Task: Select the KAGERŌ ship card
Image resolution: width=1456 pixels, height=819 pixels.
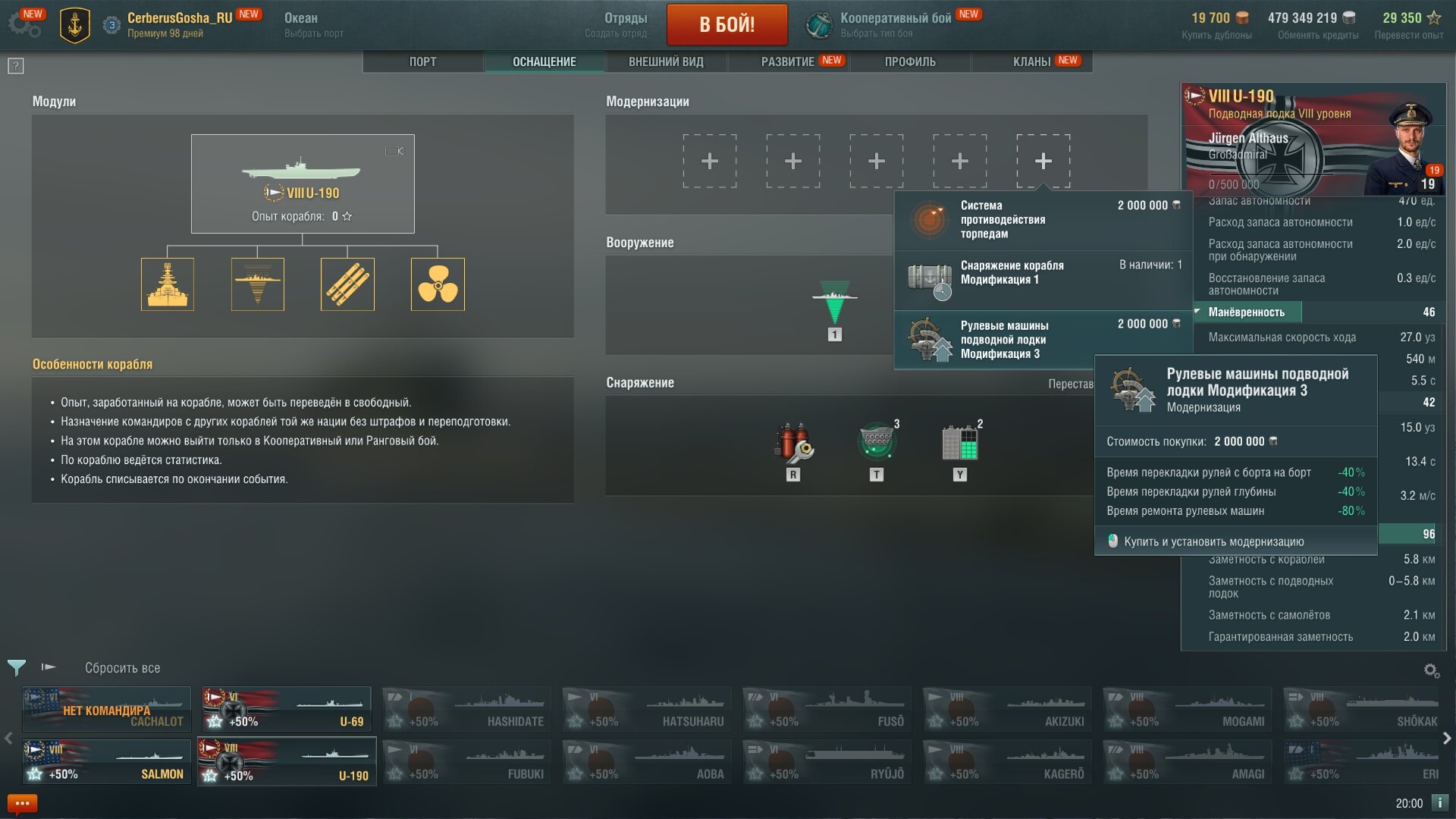Action: (1007, 761)
